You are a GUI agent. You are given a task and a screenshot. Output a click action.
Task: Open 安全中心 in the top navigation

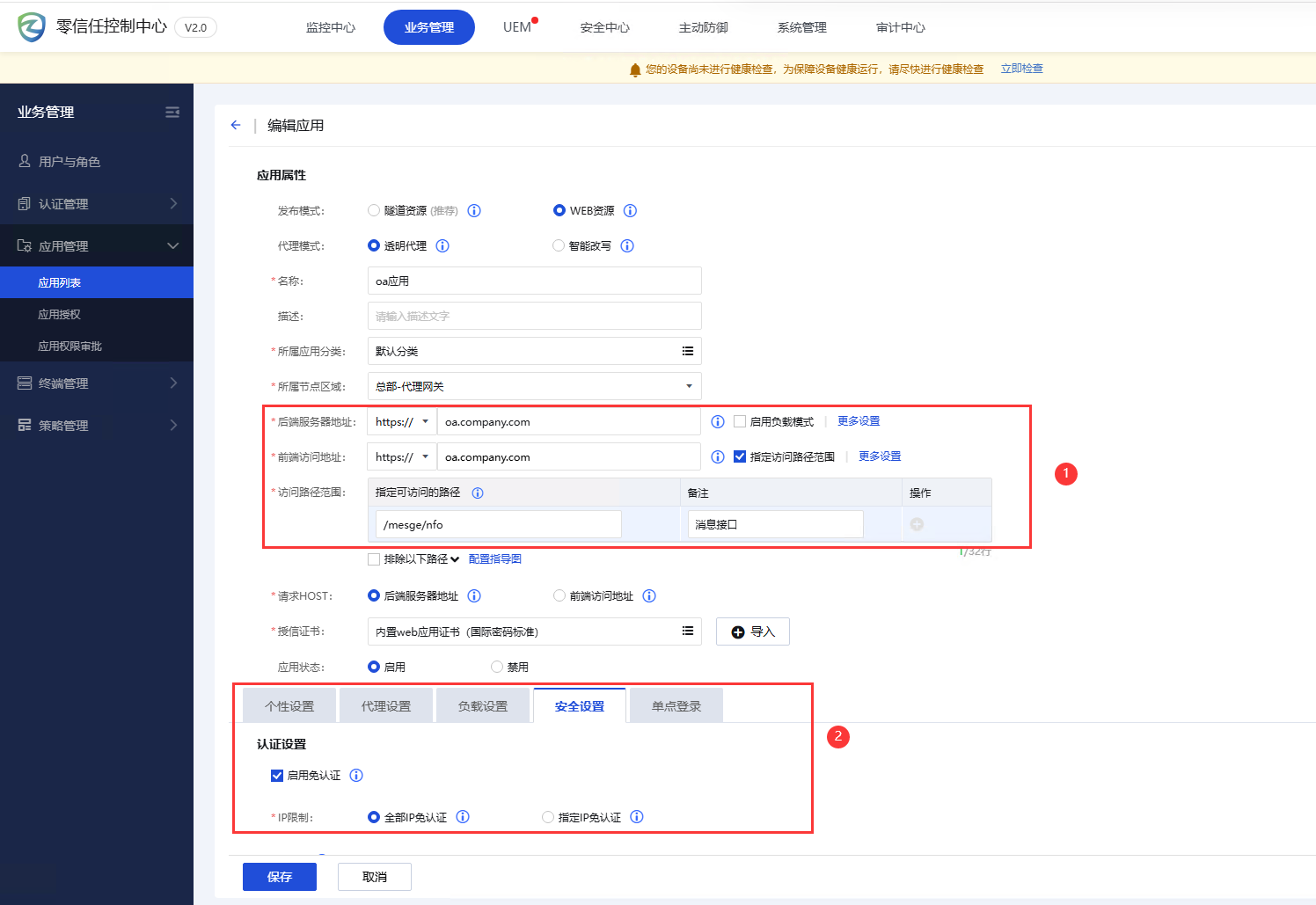point(604,27)
